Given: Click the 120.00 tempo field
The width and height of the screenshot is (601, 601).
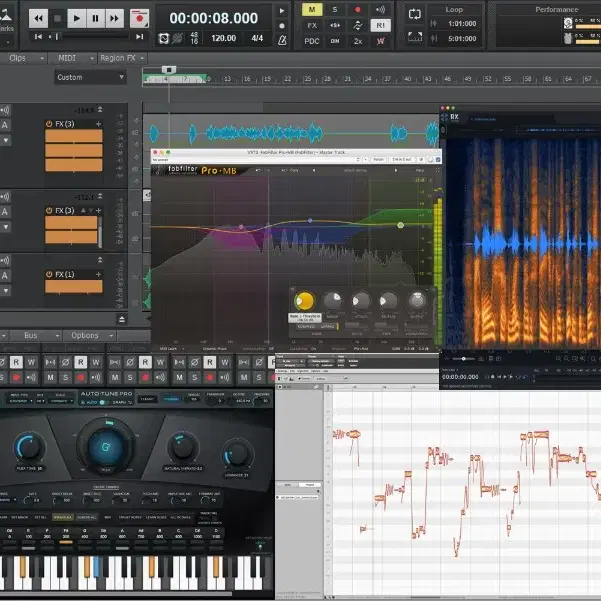Looking at the screenshot, I should point(223,38).
